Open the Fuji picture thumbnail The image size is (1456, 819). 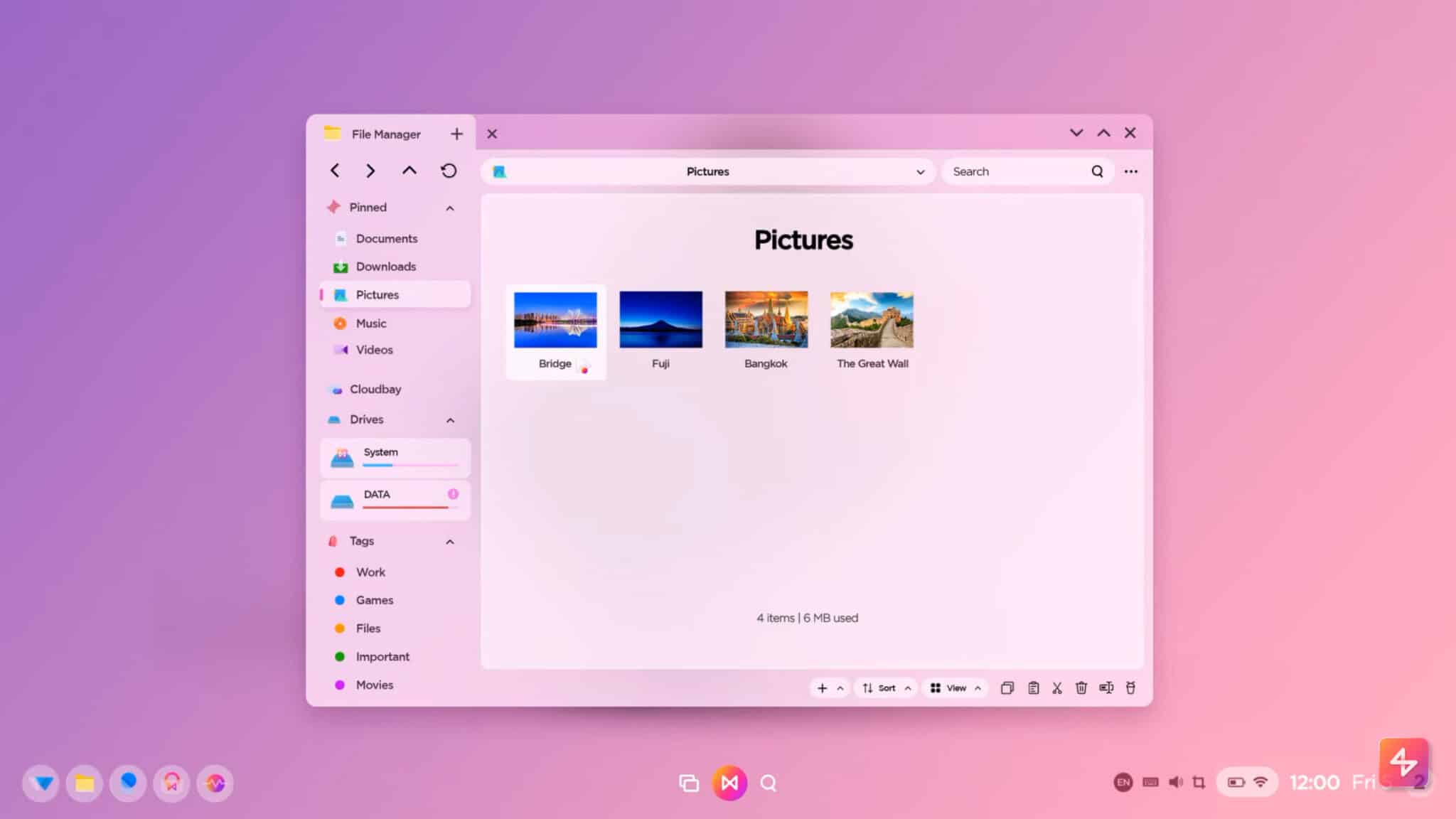coord(660,318)
